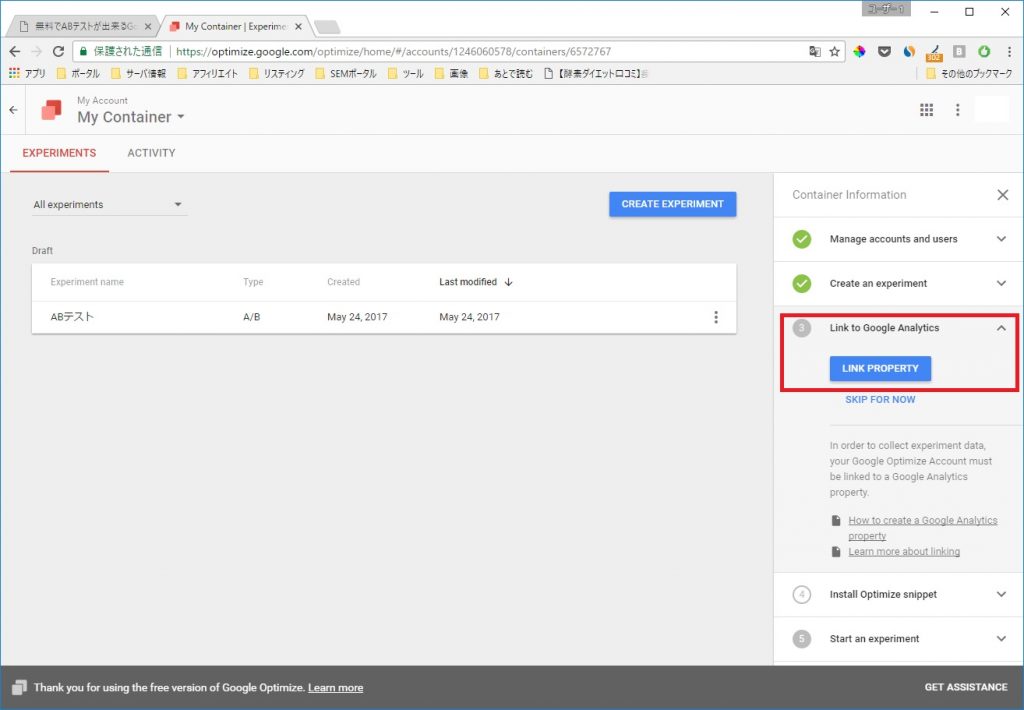
Task: Close the Container Information panel
Action: click(x=1002, y=195)
